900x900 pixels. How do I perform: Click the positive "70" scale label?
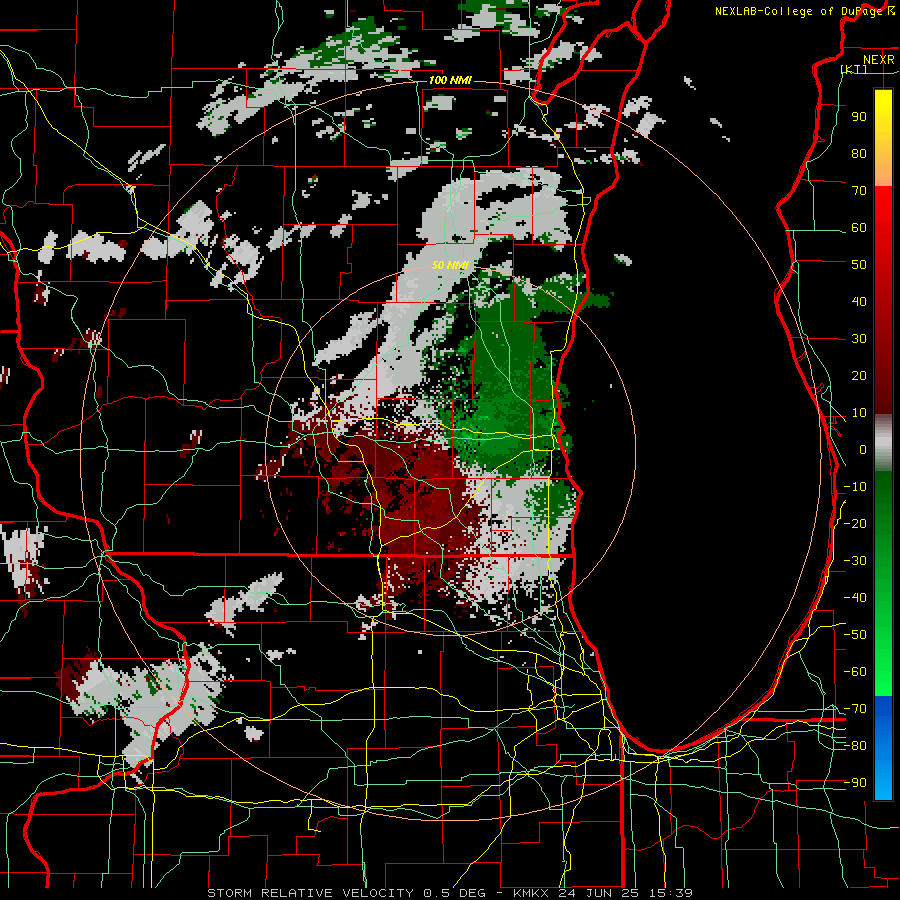tap(859, 191)
